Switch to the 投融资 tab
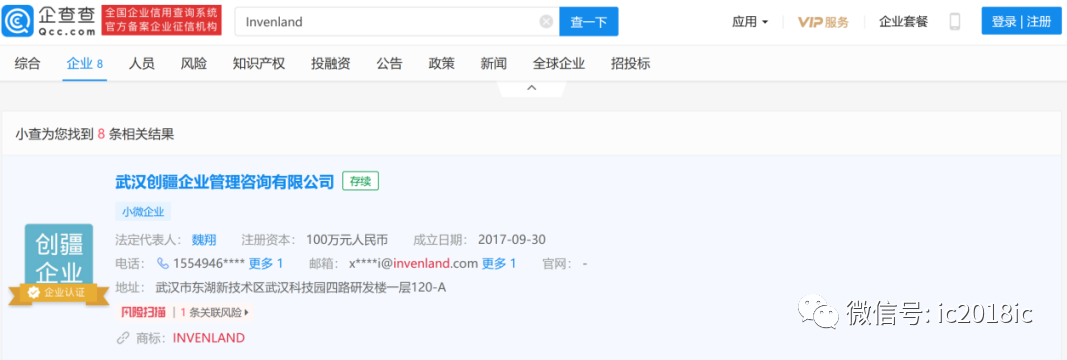 [x=331, y=64]
